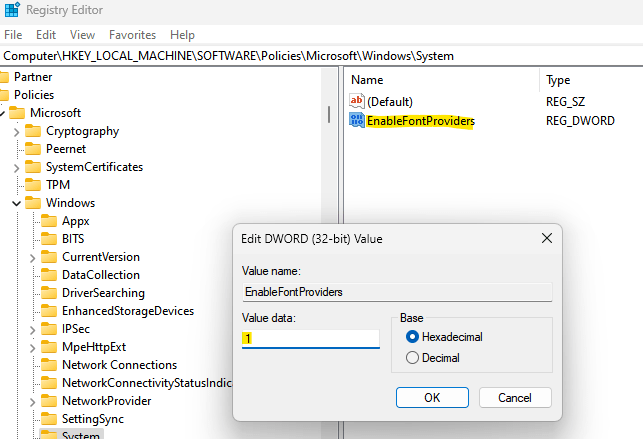
Task: Click the (Default) string value icon
Action: [357, 101]
